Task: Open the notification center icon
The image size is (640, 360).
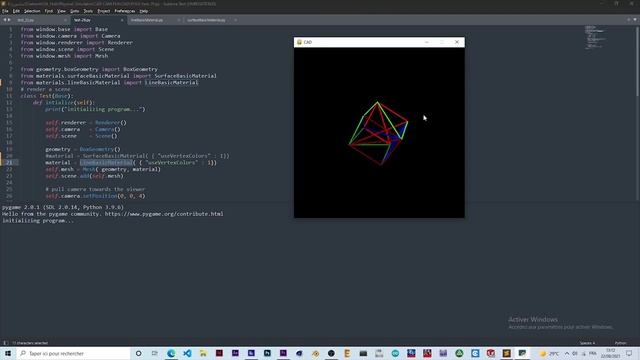Action: click(629, 353)
